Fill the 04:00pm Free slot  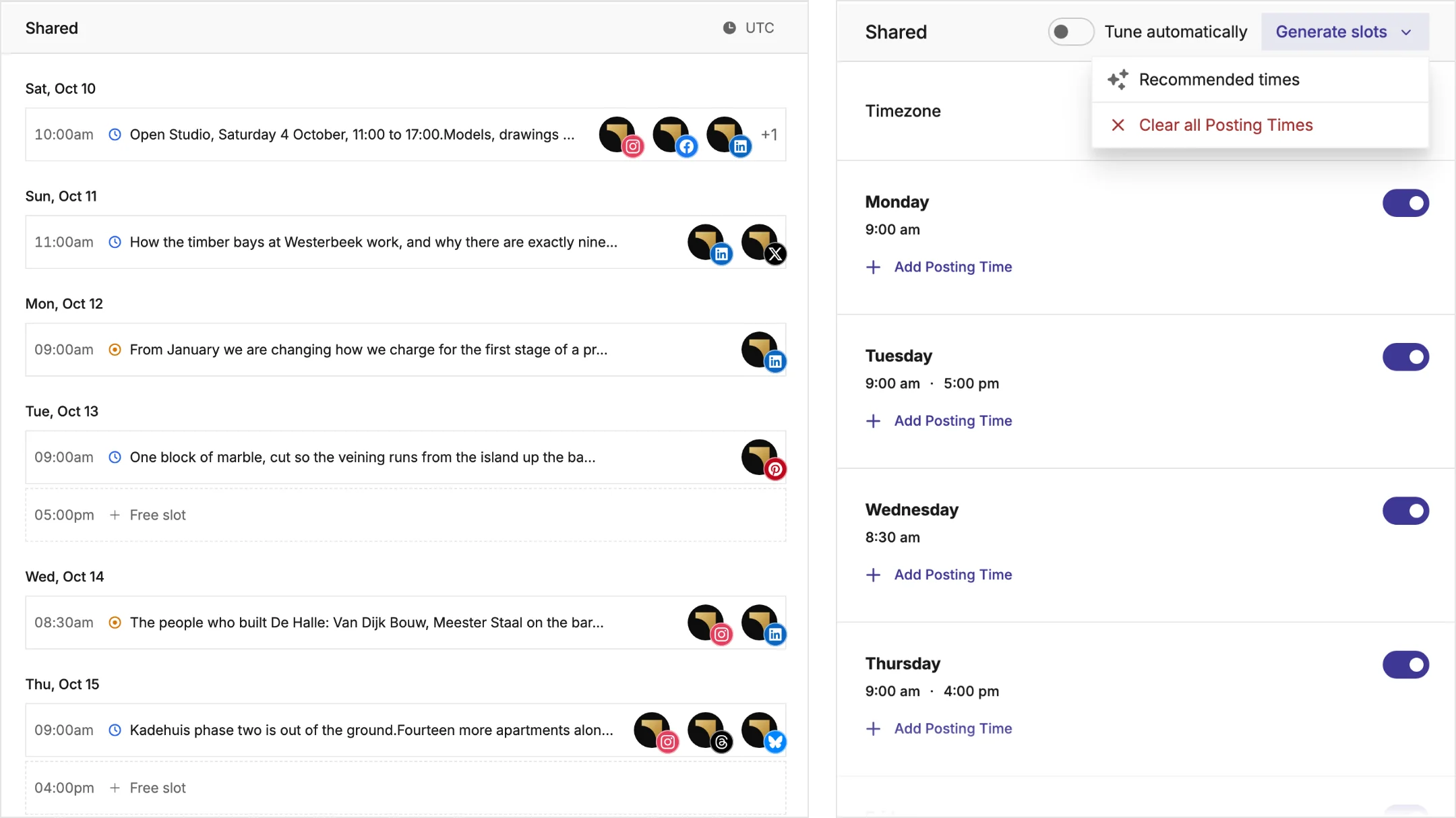[406, 788]
